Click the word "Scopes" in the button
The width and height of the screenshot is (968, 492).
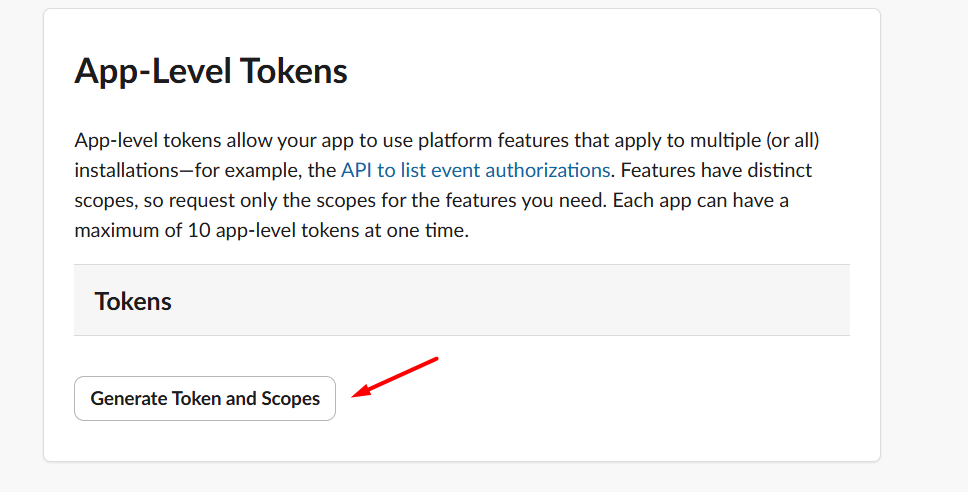[x=290, y=398]
